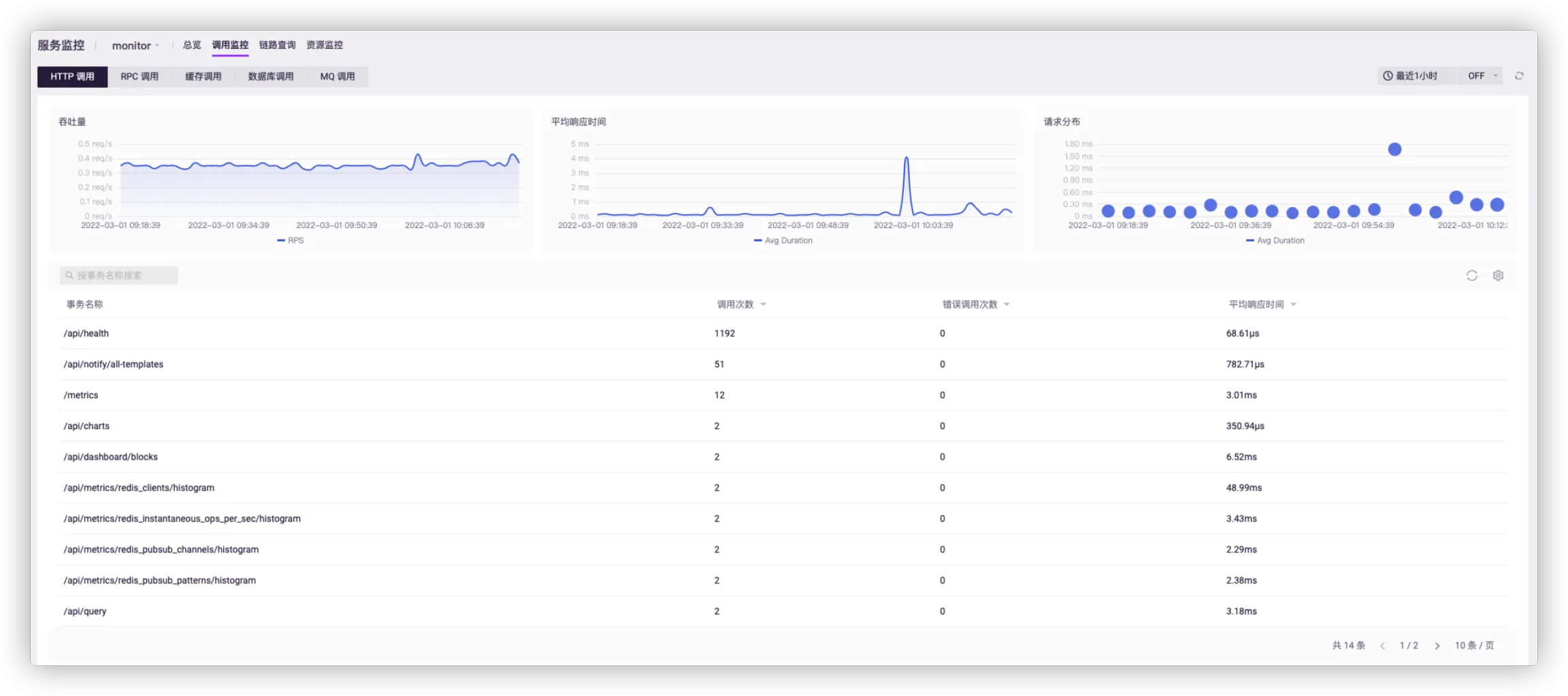This screenshot has height=696, width=1568.
Task: Click the highest dot in 请求分布 chart
Action: 1394,149
